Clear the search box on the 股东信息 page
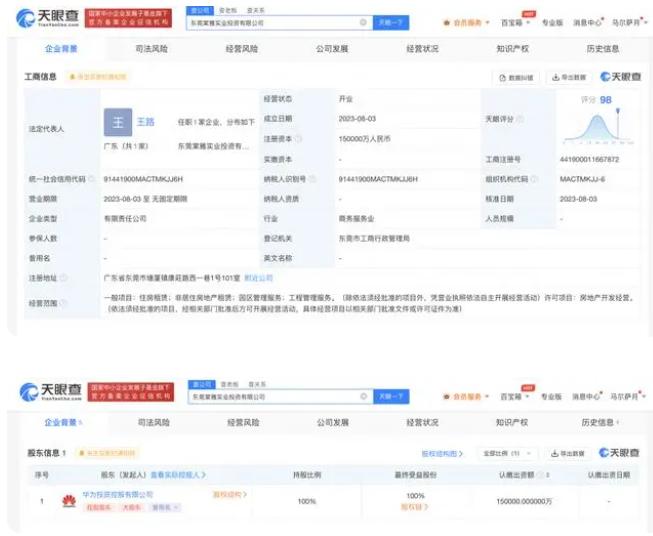Screen dimensions: 653x536 click(364, 396)
